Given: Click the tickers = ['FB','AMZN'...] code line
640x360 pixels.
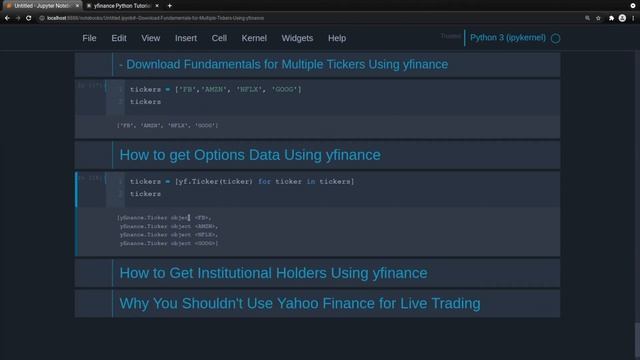Looking at the screenshot, I should pos(216,89).
